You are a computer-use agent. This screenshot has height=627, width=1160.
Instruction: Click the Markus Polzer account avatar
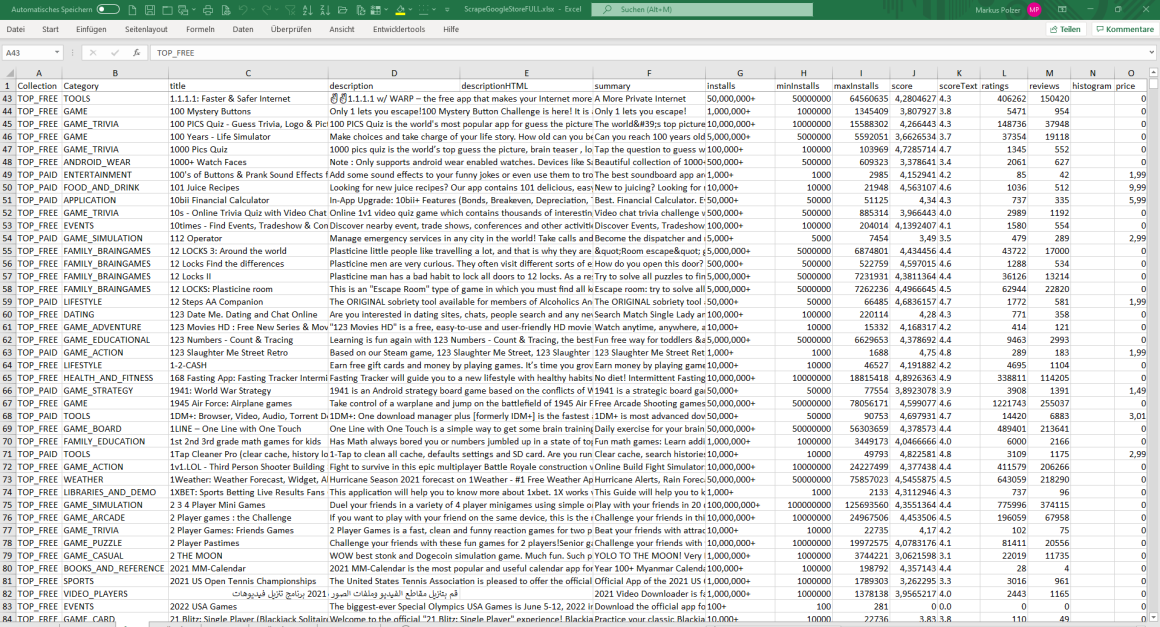(1034, 10)
